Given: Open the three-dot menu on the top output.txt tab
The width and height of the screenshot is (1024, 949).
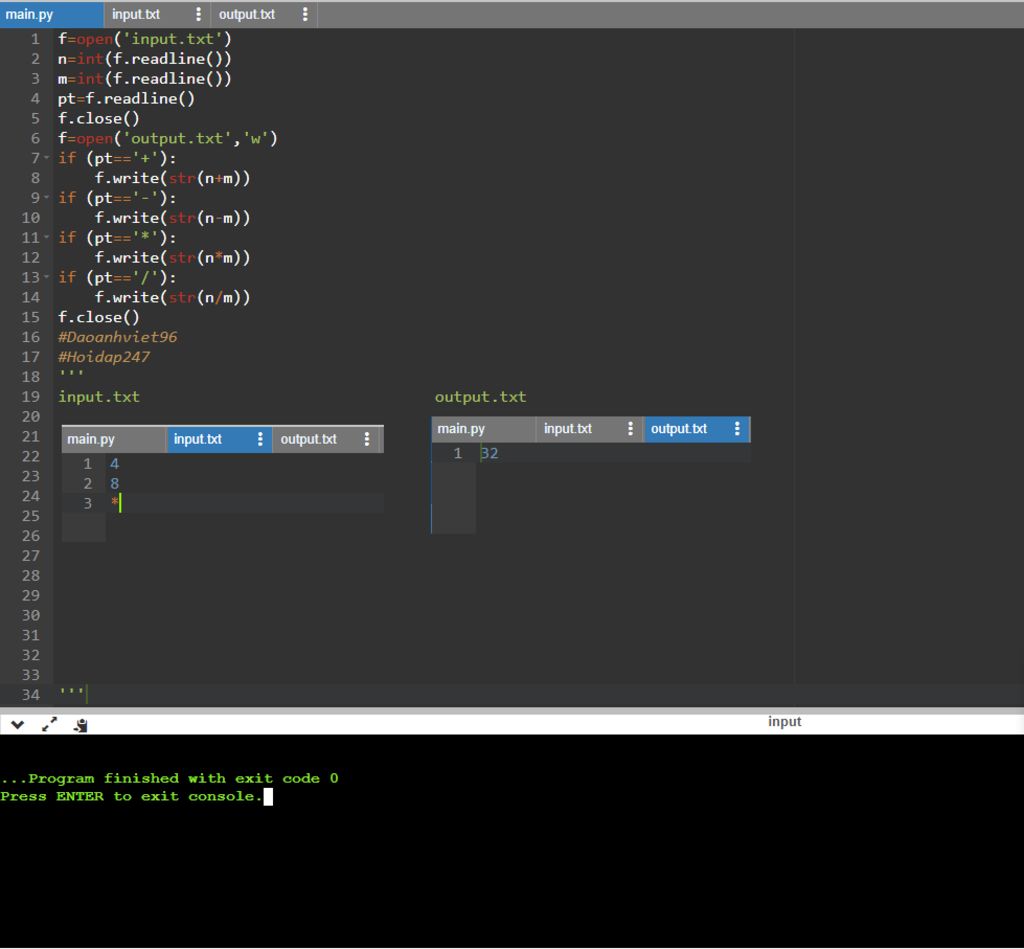Looking at the screenshot, I should 305,14.
